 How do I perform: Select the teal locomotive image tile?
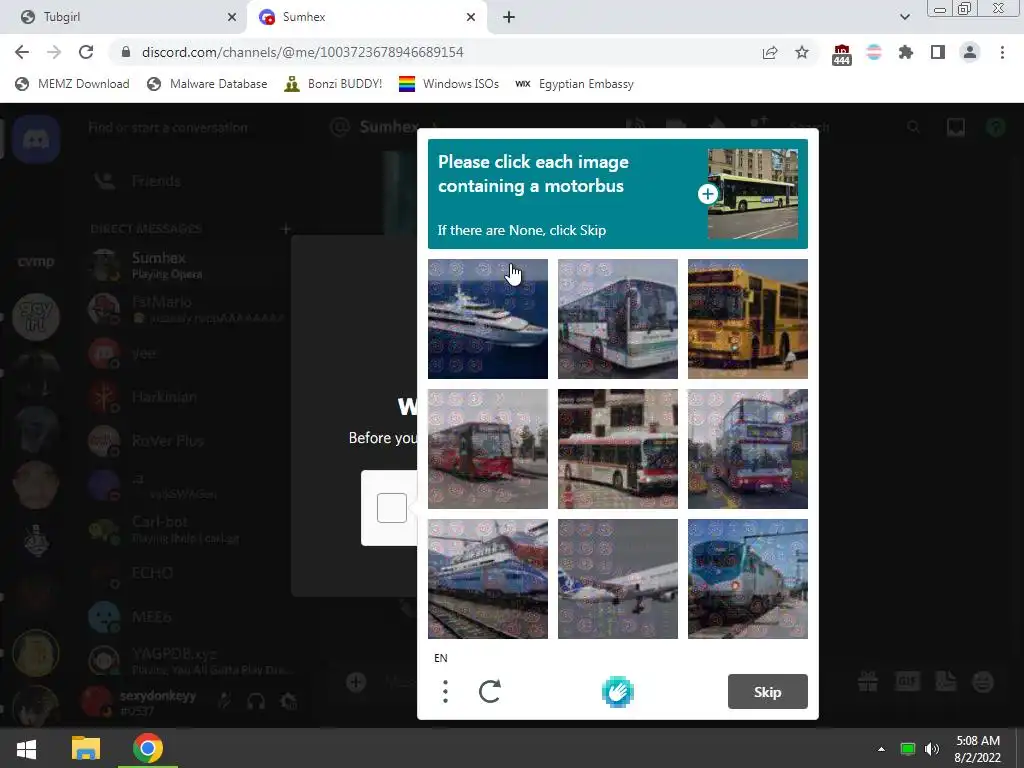[x=748, y=579]
